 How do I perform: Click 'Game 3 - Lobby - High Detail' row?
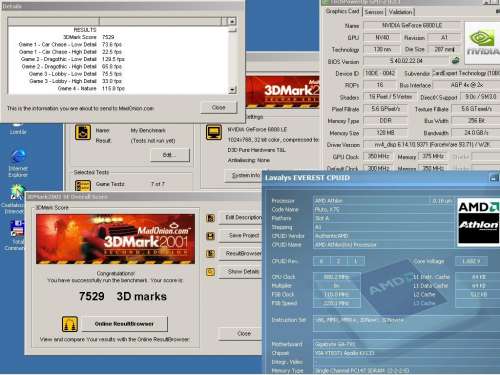click(x=75, y=81)
